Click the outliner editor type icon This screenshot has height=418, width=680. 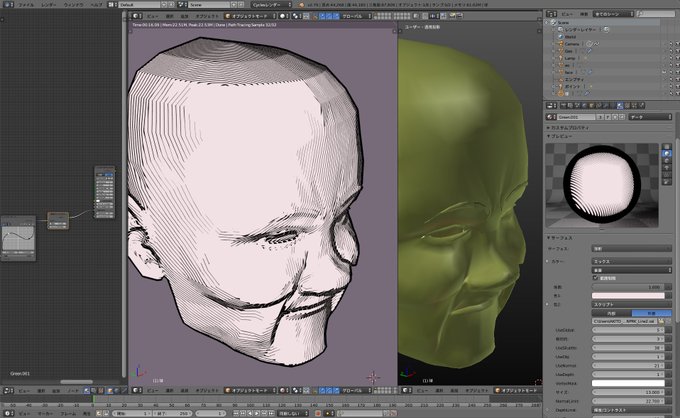click(551, 14)
